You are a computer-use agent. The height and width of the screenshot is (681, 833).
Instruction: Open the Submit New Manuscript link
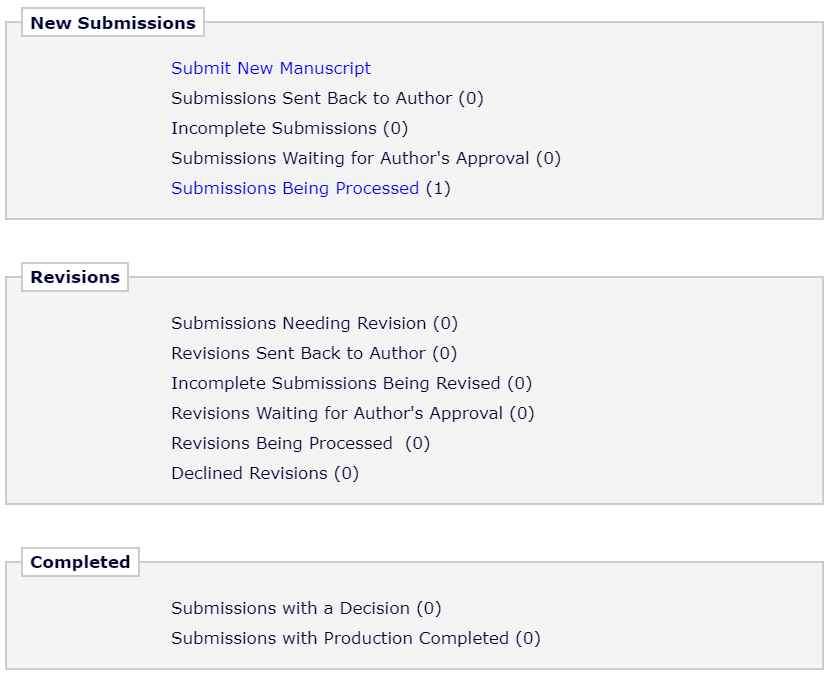[x=270, y=68]
